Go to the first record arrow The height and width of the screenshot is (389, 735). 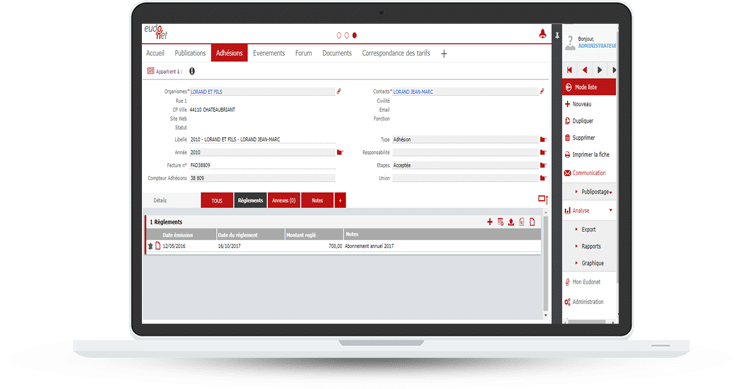tap(570, 70)
